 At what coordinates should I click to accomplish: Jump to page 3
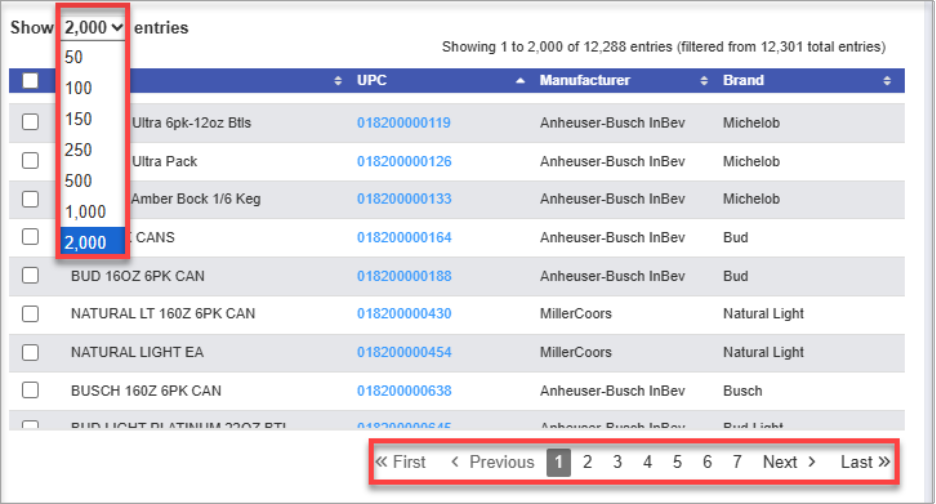617,462
